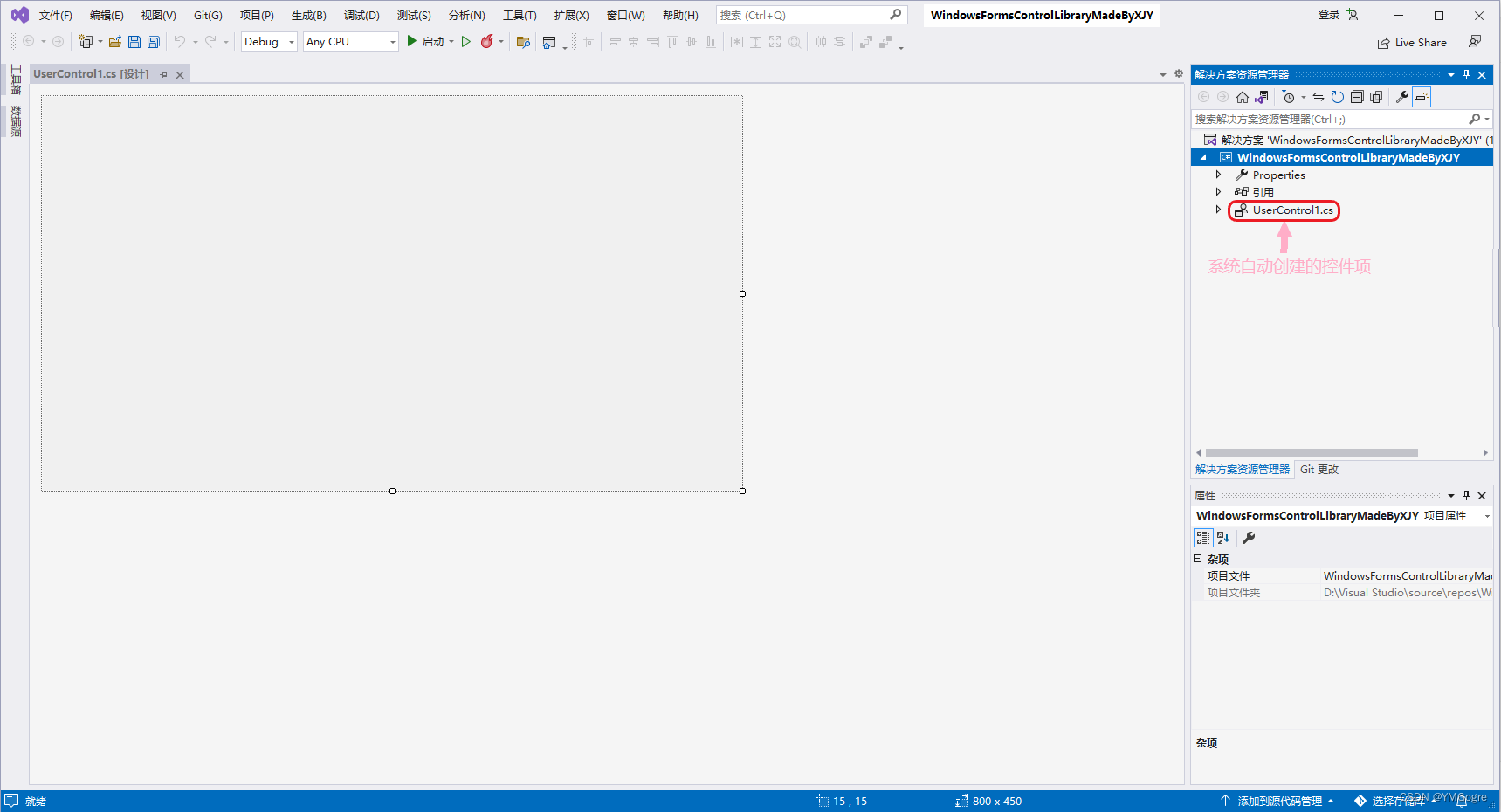The image size is (1501, 812).
Task: Toggle Alphabetical sort in Properties panel
Action: coord(1223,538)
